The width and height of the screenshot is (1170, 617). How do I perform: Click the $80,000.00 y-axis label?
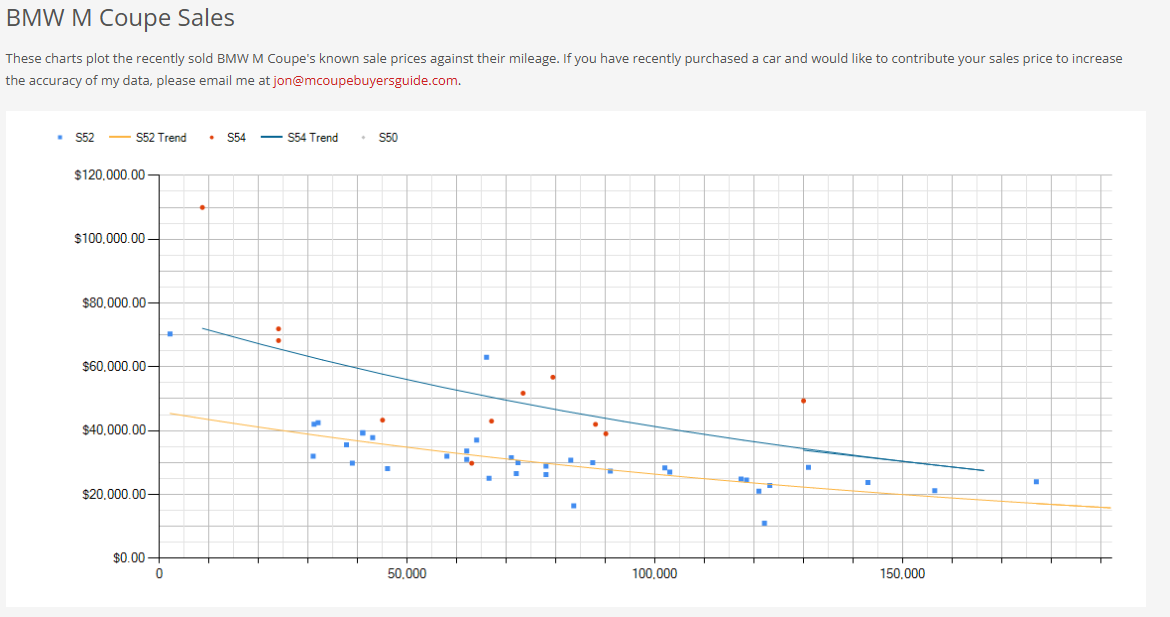(x=113, y=303)
